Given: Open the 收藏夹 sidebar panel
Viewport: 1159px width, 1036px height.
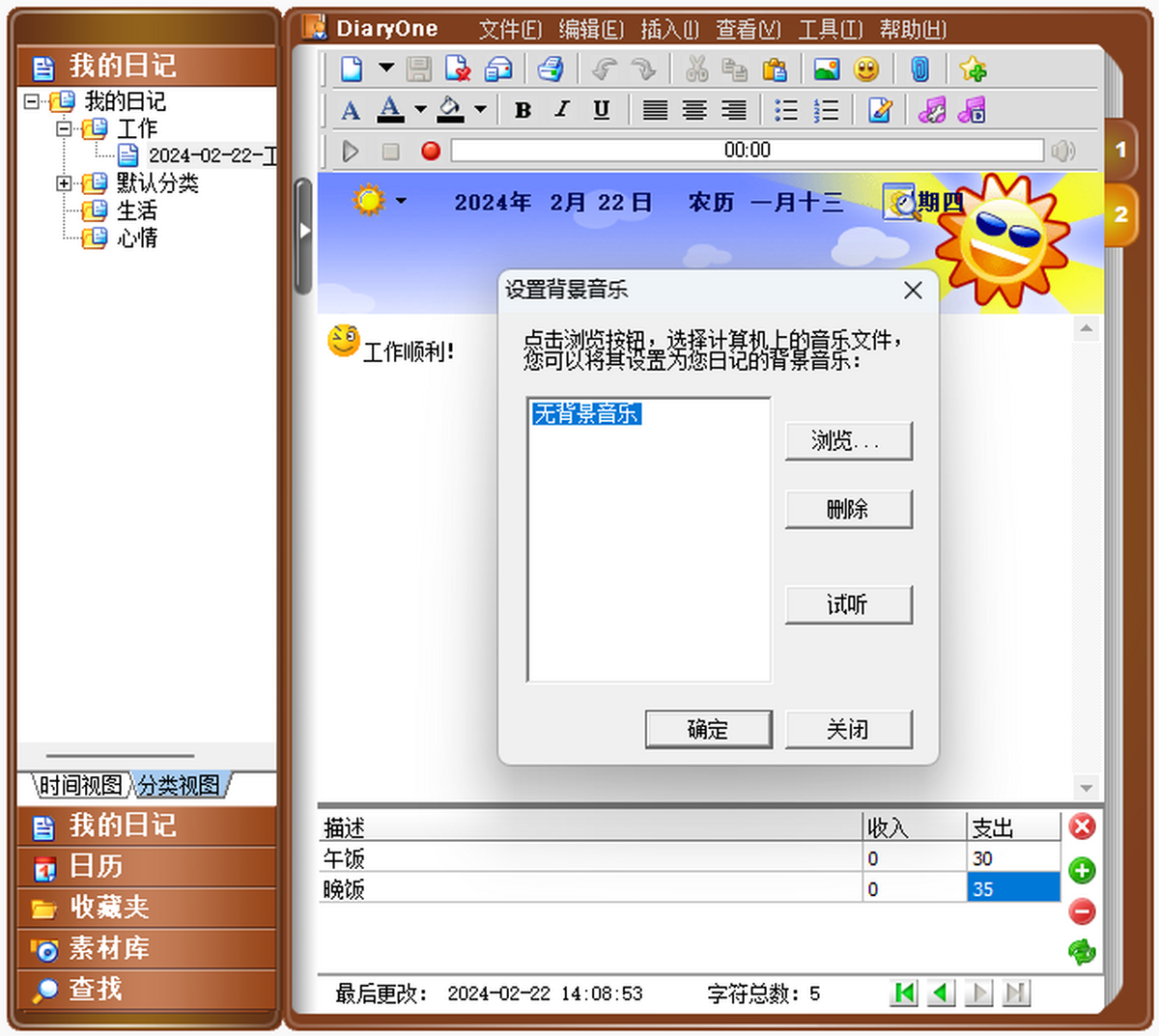Looking at the screenshot, I should pyautogui.click(x=147, y=907).
